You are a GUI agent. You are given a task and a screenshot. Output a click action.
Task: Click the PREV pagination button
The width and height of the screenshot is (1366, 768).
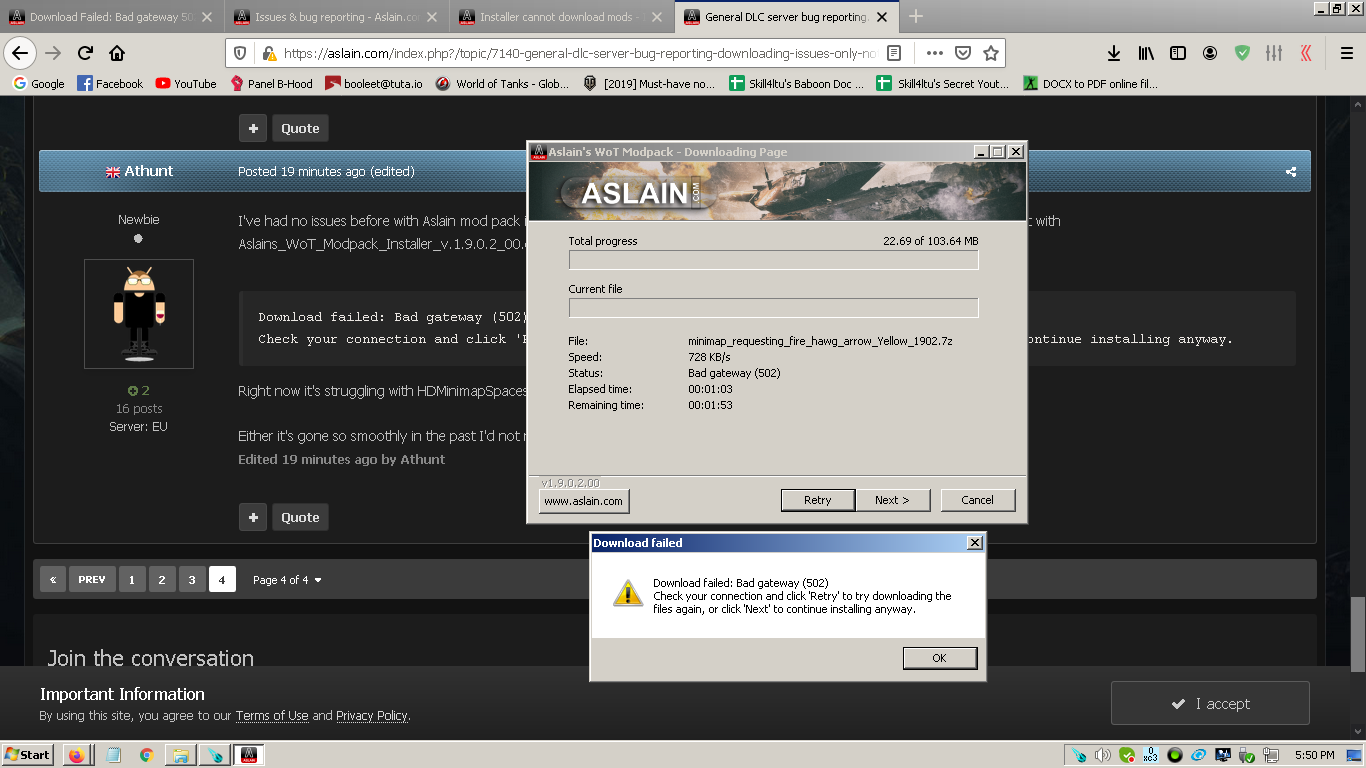92,580
